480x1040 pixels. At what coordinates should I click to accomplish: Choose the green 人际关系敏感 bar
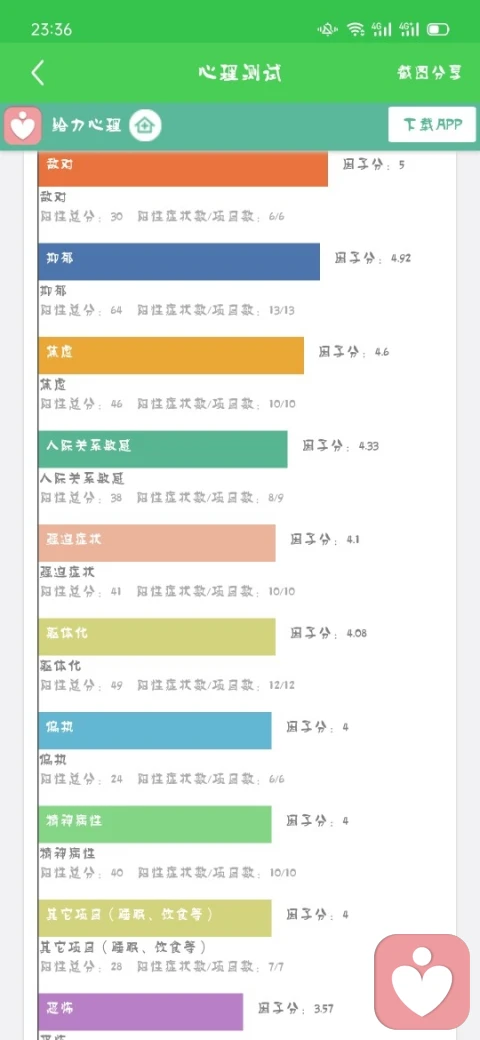click(163, 449)
